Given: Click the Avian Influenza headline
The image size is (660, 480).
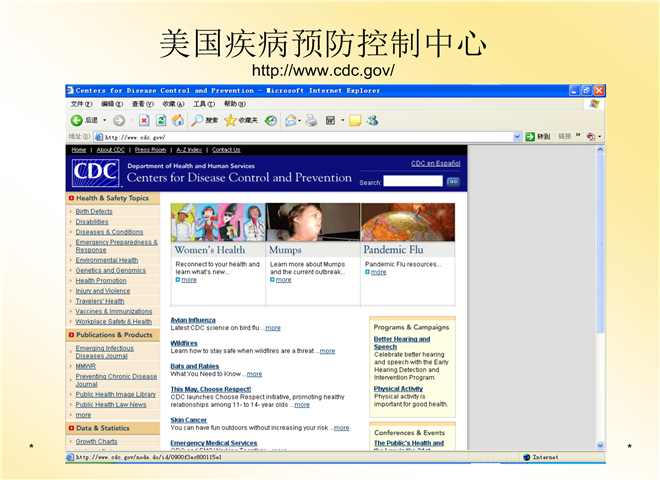Looking at the screenshot, I should coord(193,320).
